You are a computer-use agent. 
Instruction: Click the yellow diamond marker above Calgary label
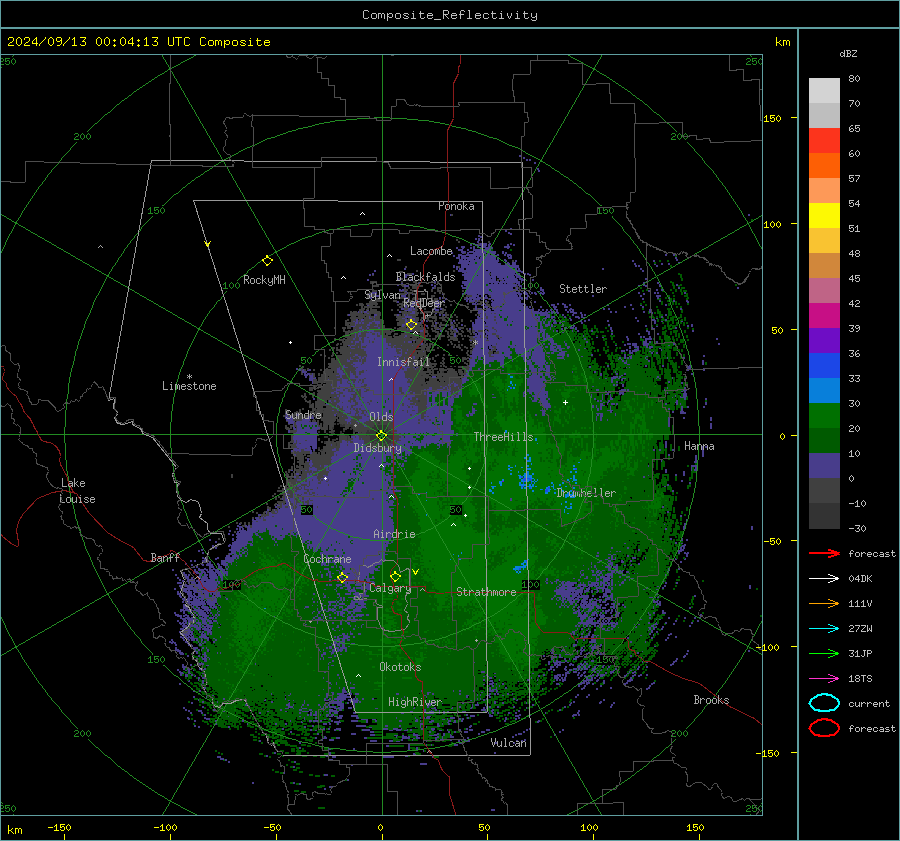click(395, 576)
